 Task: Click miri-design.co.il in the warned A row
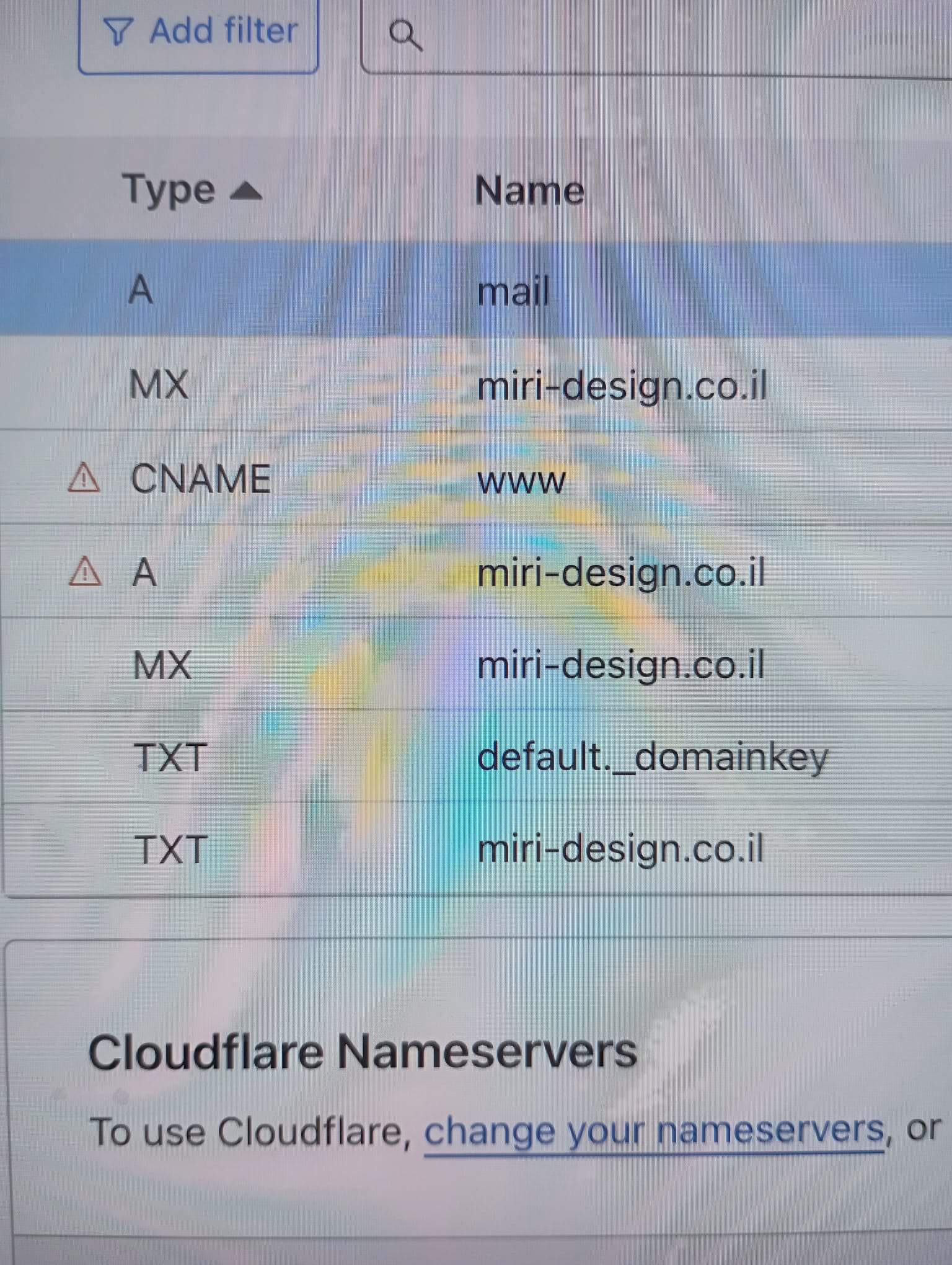click(621, 572)
